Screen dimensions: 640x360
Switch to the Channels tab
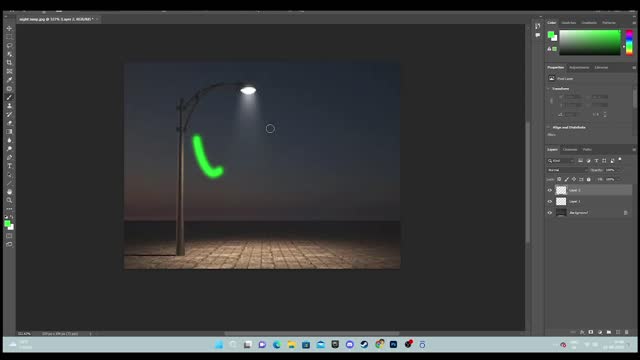point(570,150)
